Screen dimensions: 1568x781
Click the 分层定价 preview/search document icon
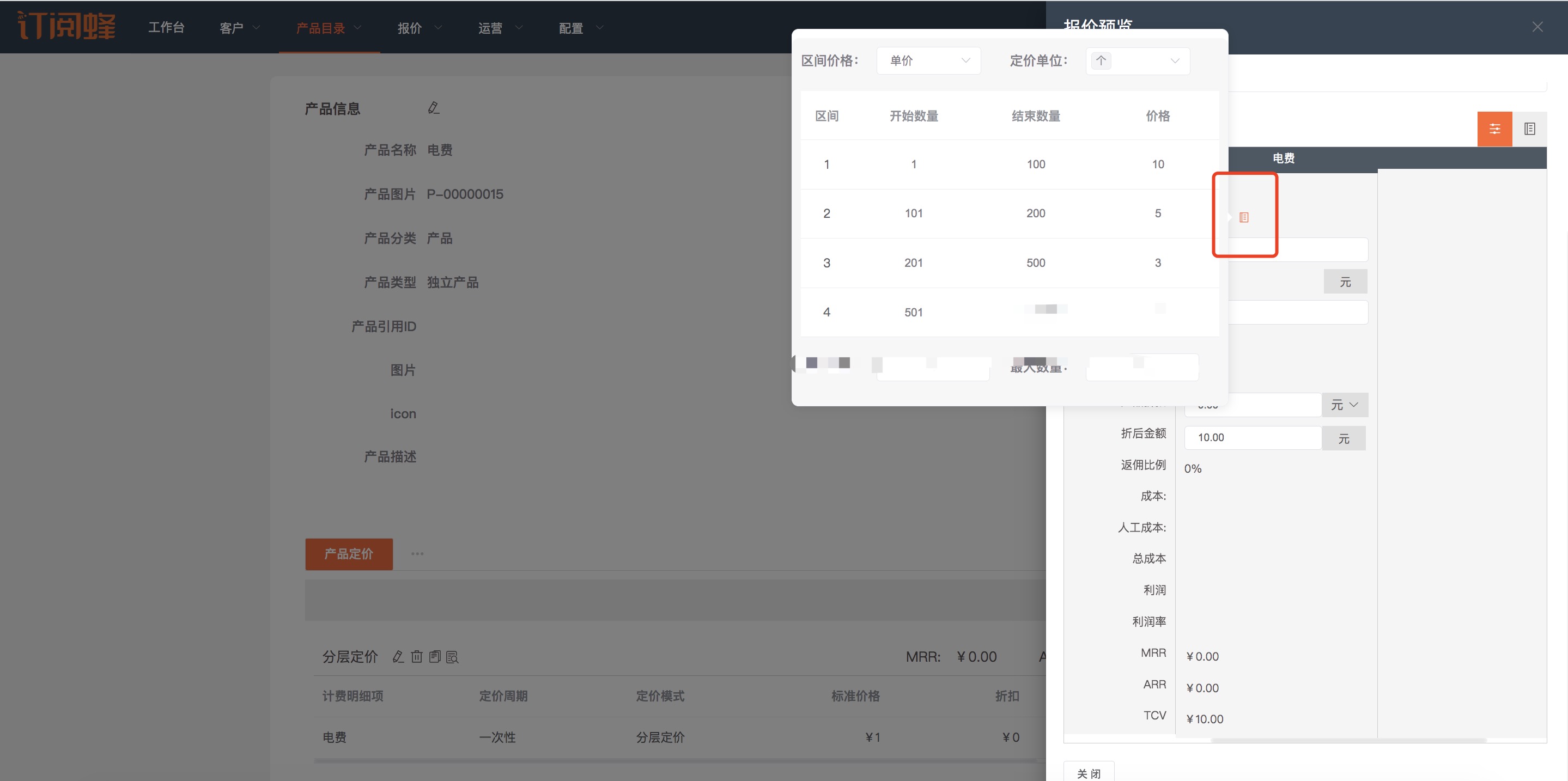(452, 657)
